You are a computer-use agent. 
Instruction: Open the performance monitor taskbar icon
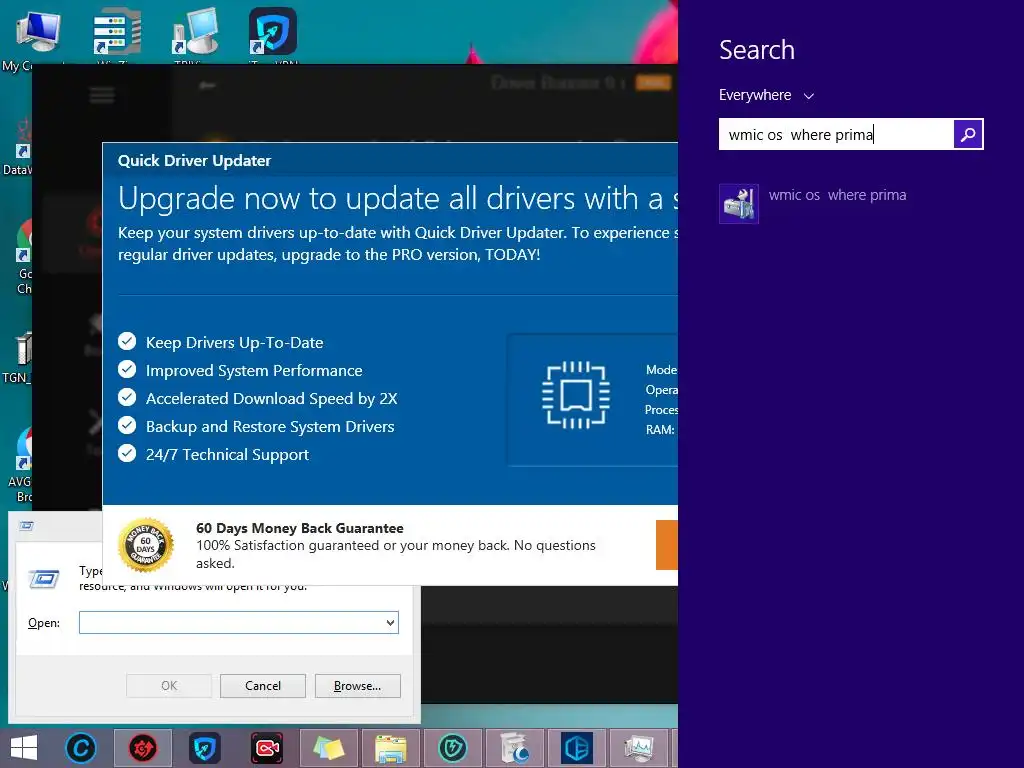tap(638, 748)
